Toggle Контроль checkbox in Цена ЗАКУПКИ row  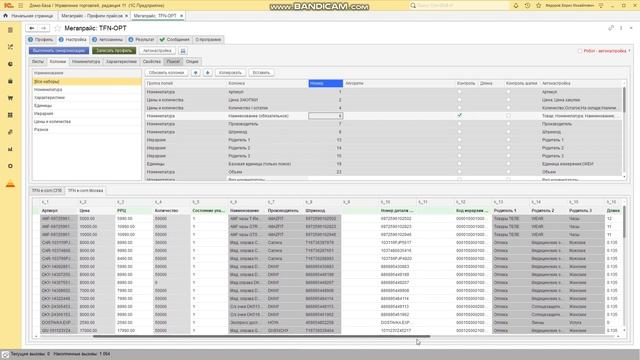(460, 100)
